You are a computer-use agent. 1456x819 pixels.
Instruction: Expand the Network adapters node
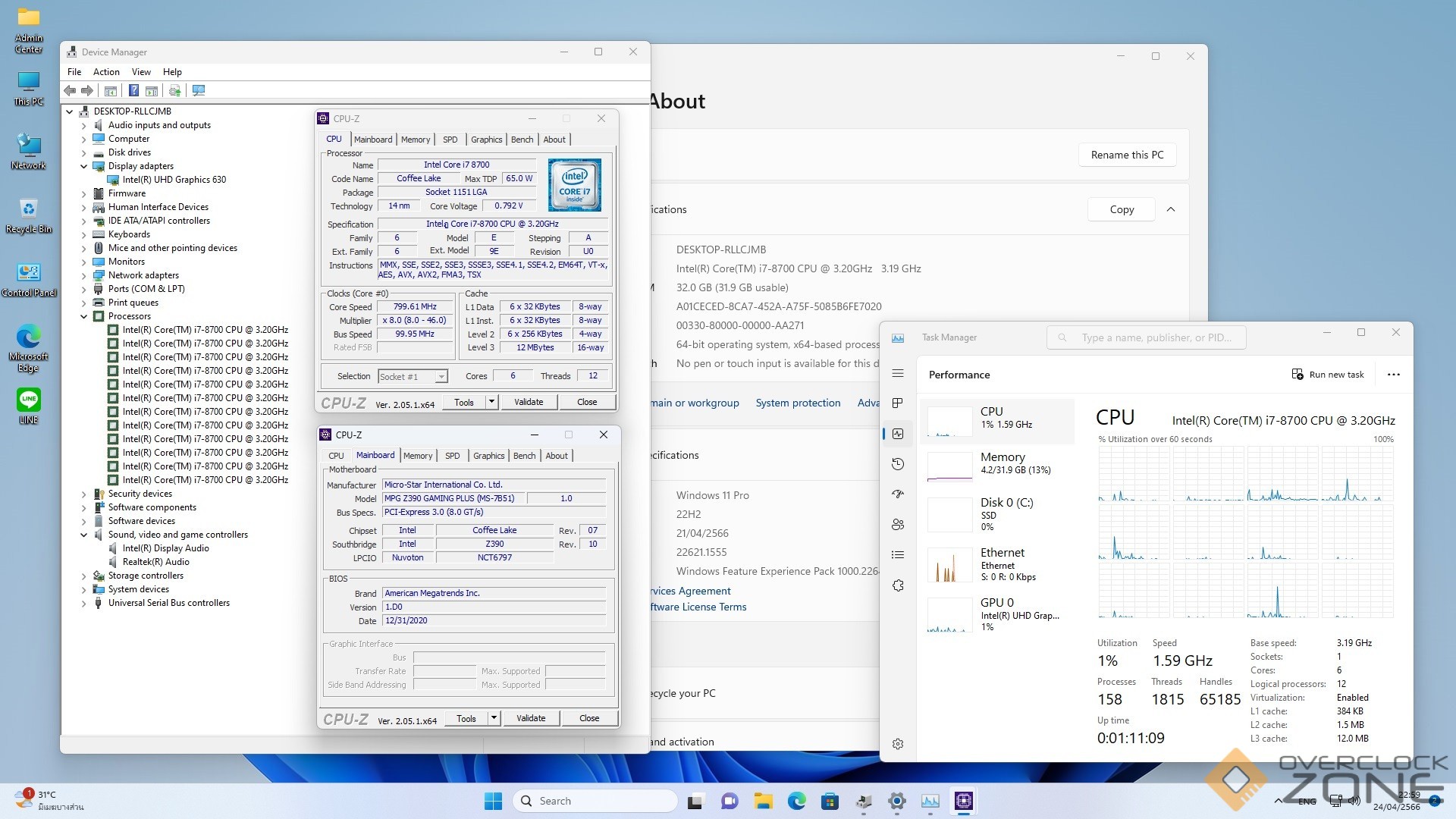(84, 275)
